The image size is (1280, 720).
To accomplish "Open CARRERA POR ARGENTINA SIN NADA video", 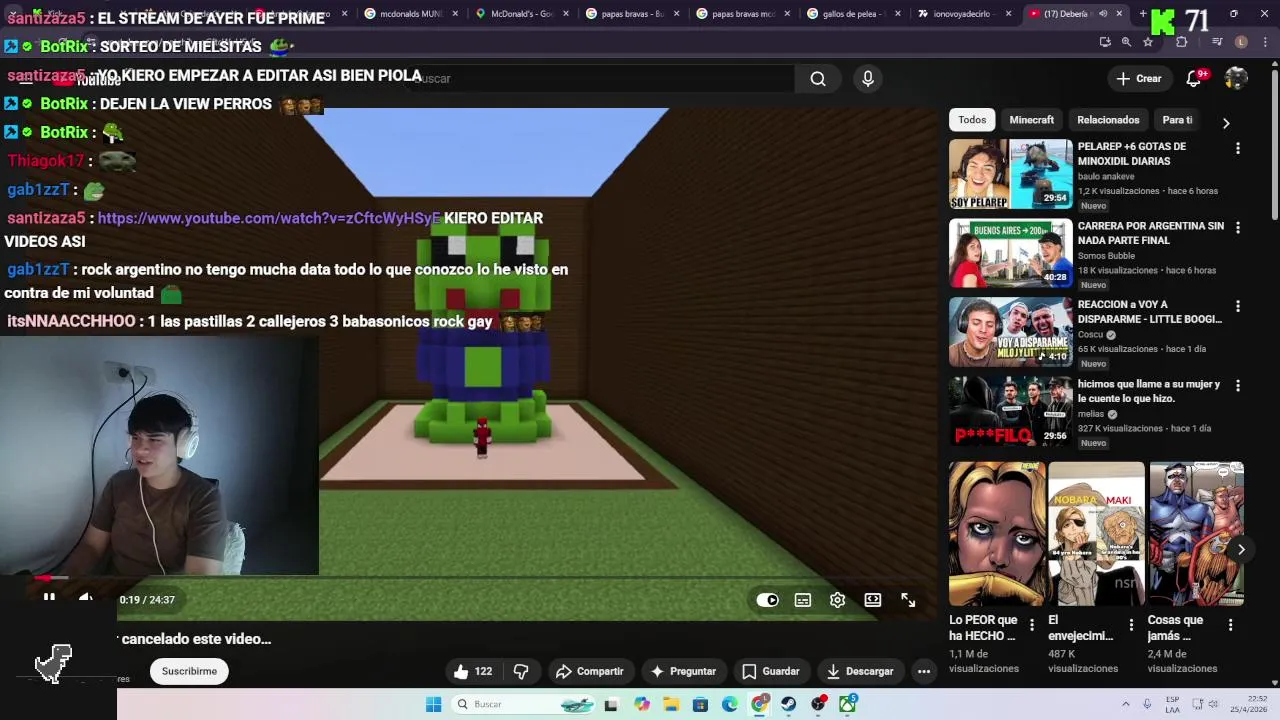I will 1010,253.
